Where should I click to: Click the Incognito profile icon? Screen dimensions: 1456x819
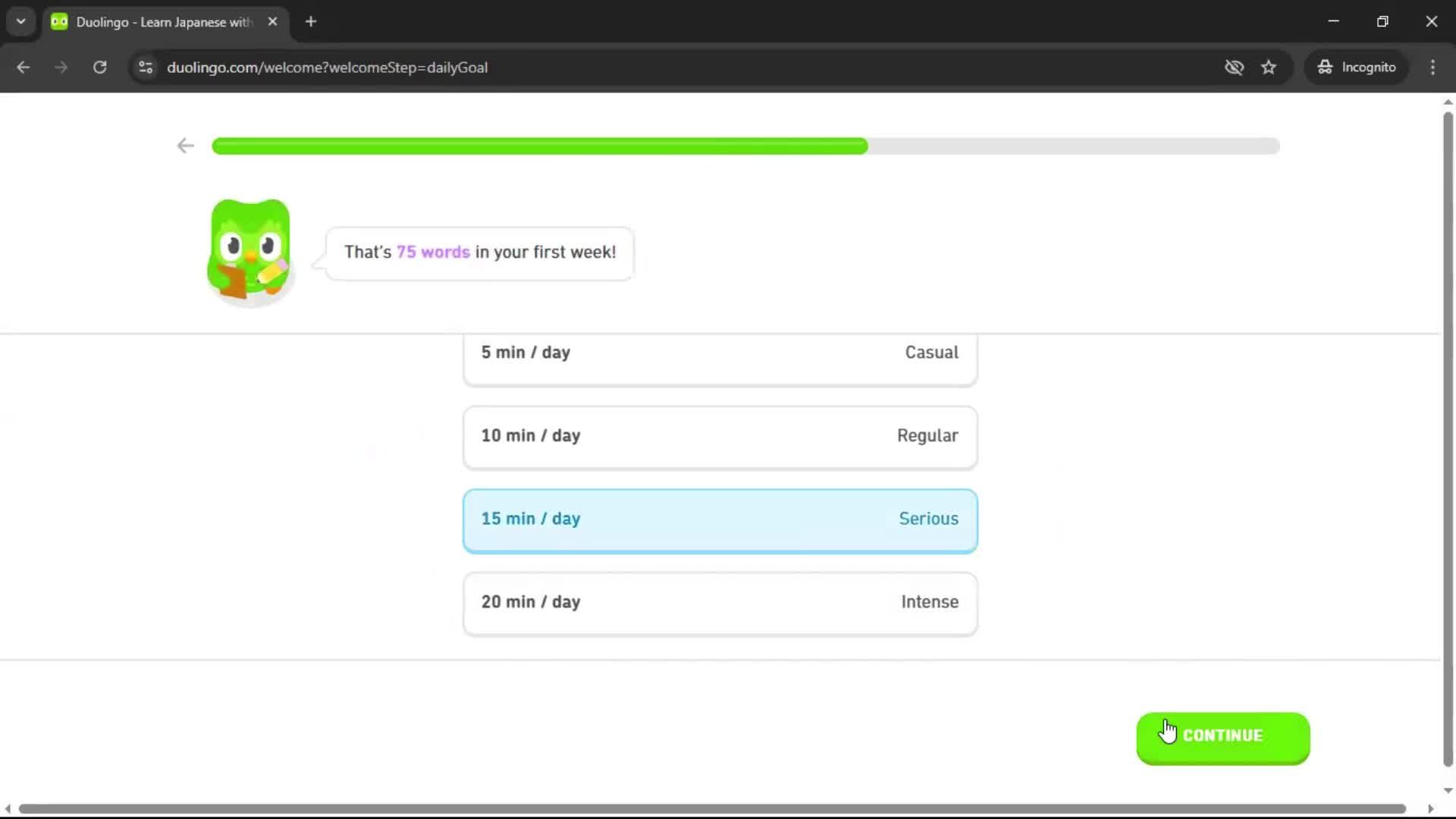click(1325, 67)
